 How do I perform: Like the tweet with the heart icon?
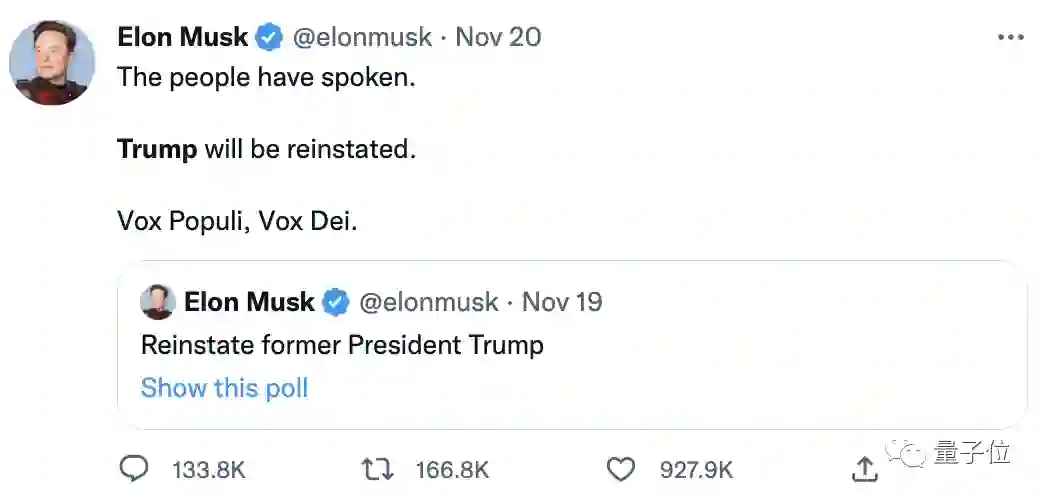point(622,468)
